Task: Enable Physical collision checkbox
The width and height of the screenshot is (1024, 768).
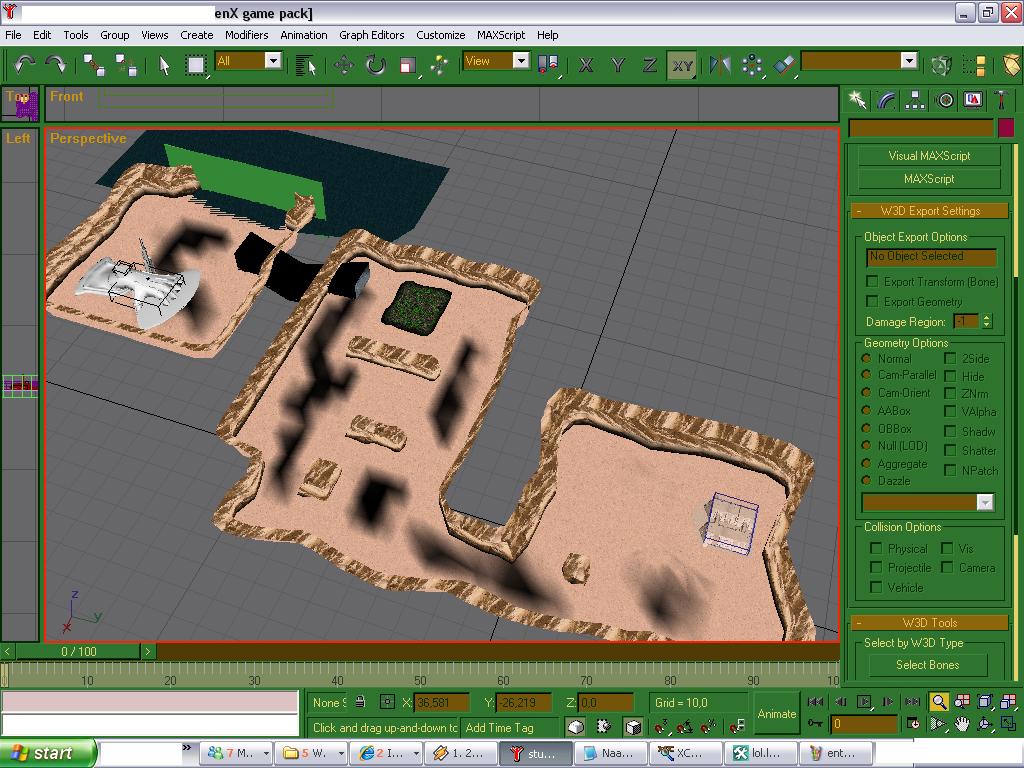Action: pyautogui.click(x=876, y=549)
